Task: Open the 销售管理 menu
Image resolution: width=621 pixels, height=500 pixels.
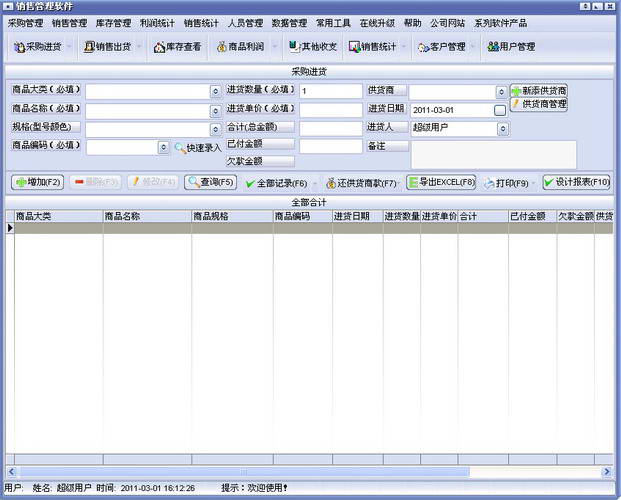Action: click(69, 23)
